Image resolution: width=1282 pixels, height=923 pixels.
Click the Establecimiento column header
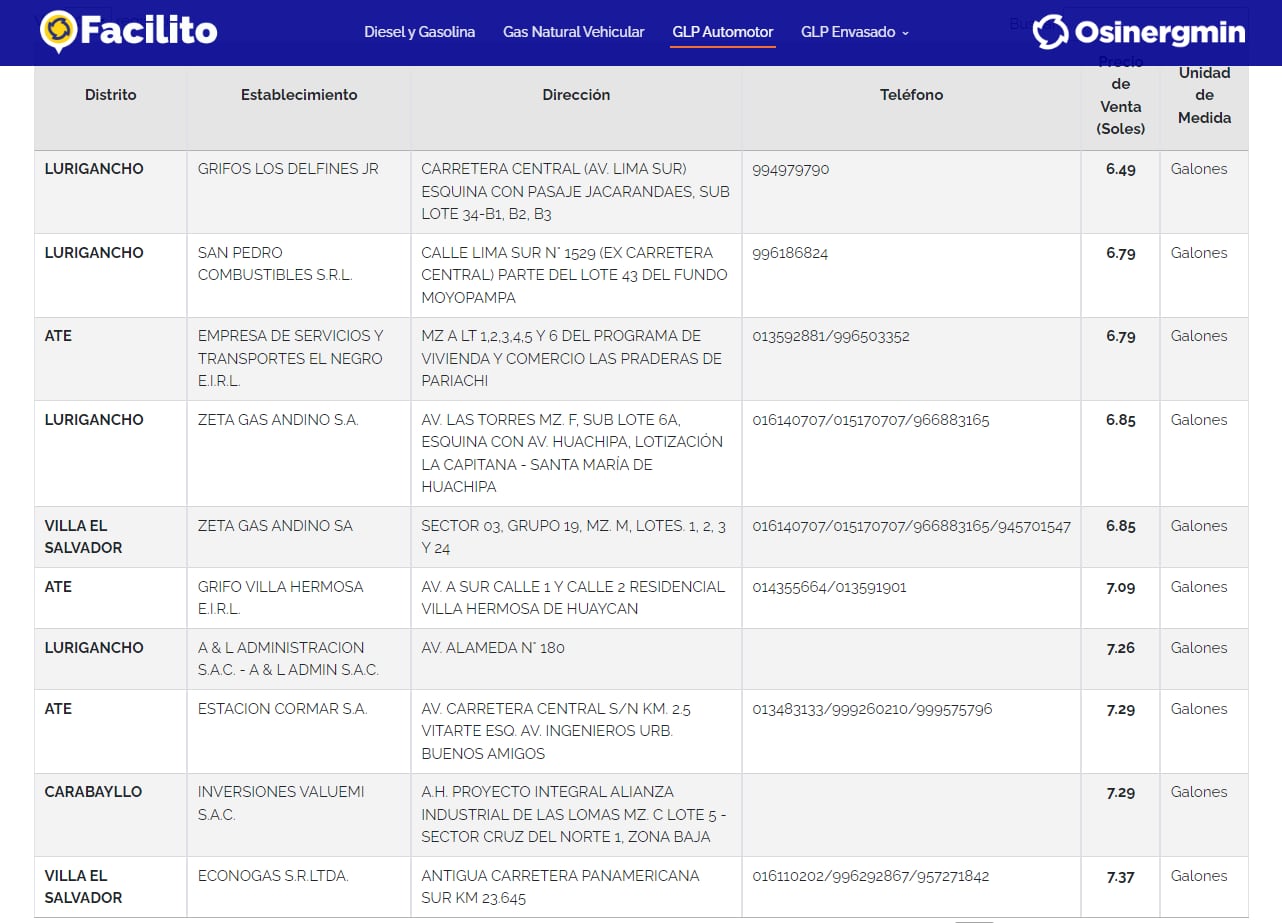[298, 95]
